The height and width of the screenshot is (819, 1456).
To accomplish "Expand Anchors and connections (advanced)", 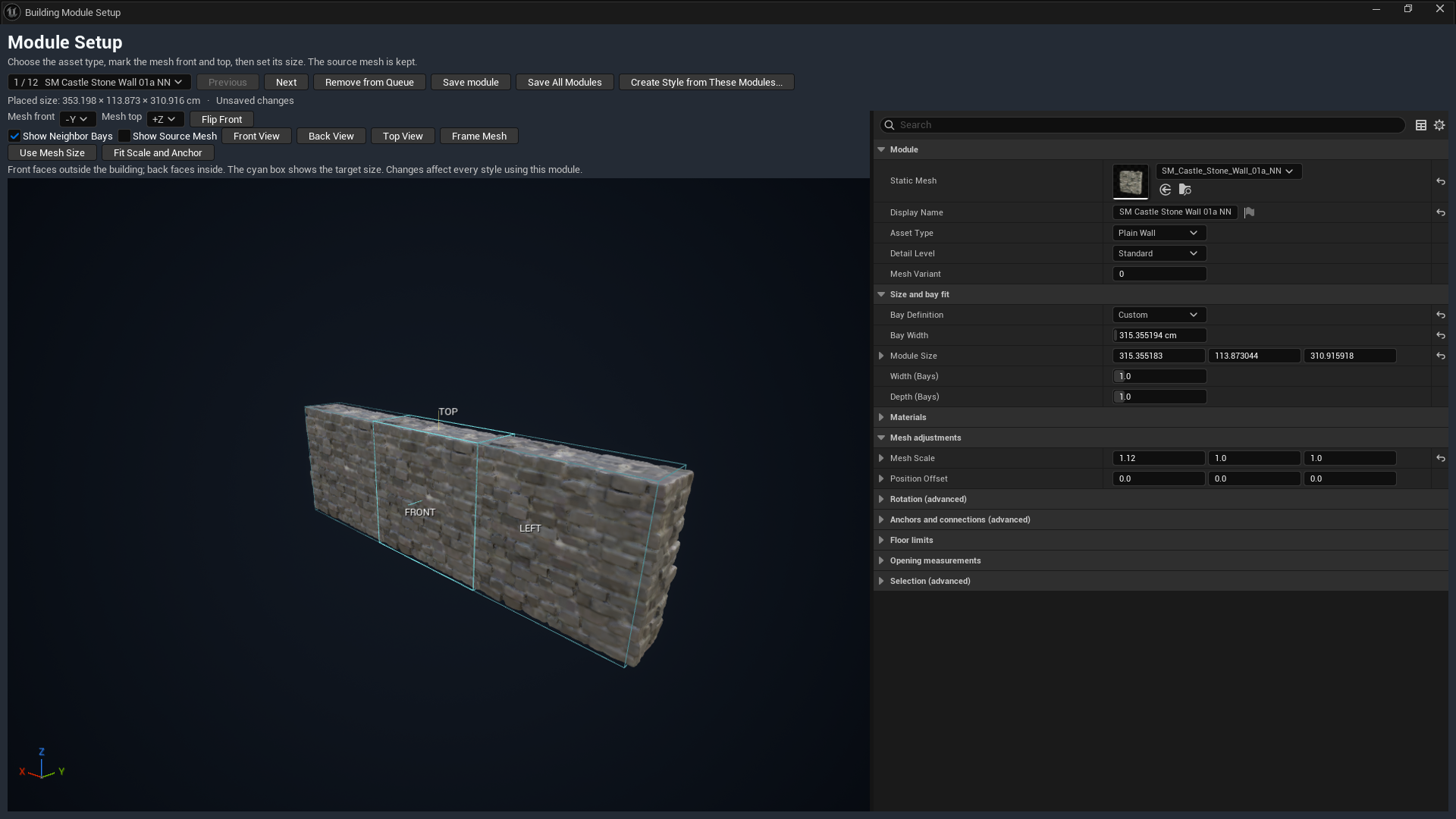I will point(881,519).
